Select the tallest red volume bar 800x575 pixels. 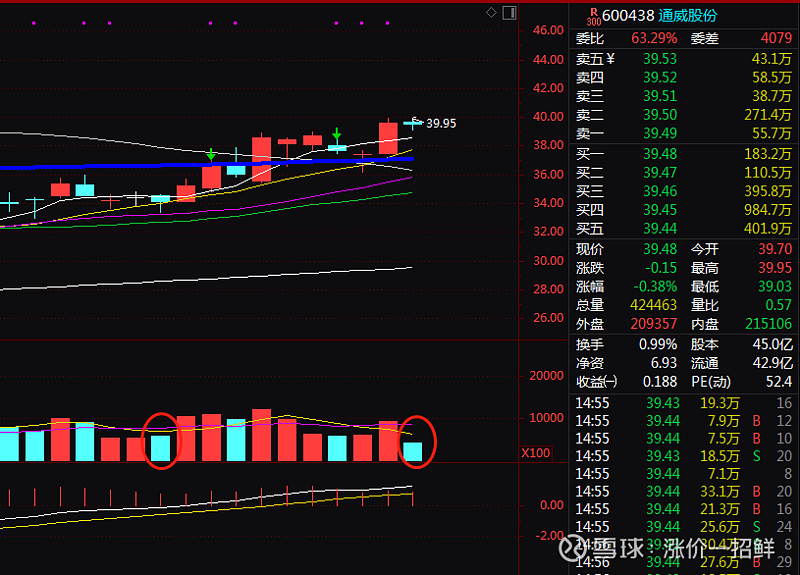point(262,435)
